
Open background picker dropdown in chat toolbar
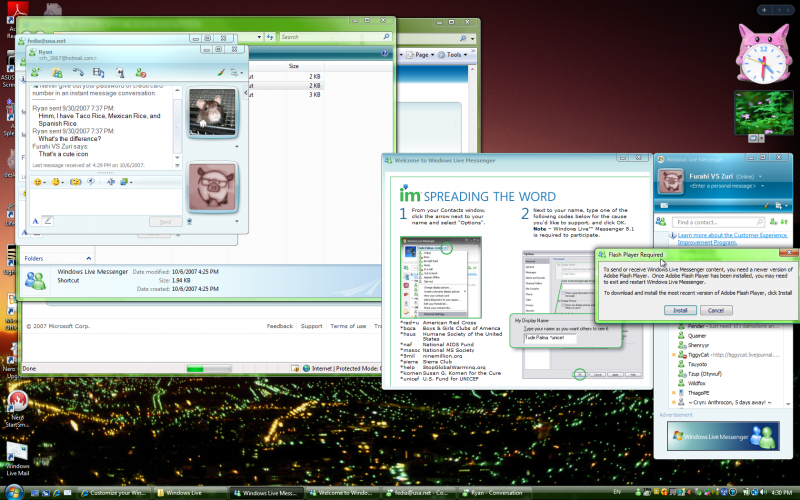coord(131,182)
